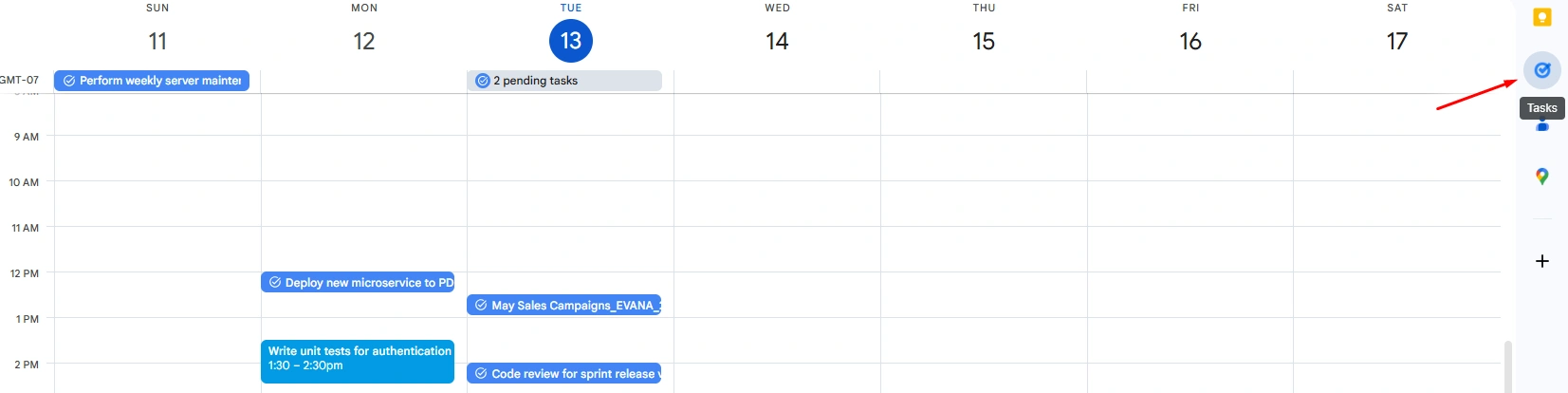Select Saturday 17 in the day header
The image size is (1568, 393).
pos(1397,41)
